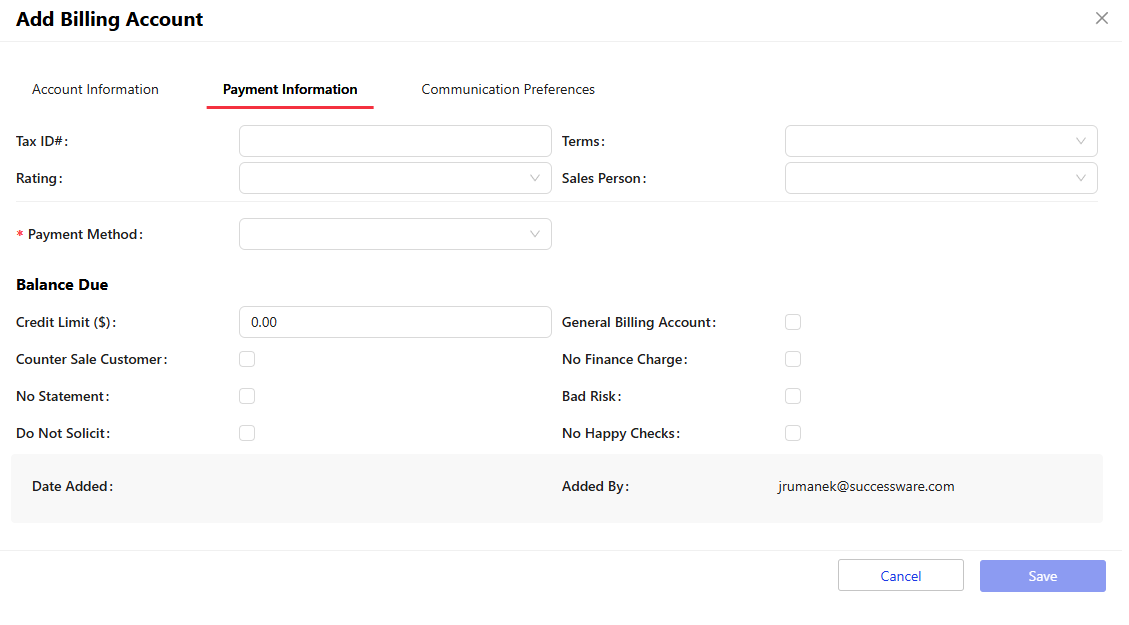Check the No Happy Checks checkbox
The width and height of the screenshot is (1129, 625).
click(x=793, y=433)
